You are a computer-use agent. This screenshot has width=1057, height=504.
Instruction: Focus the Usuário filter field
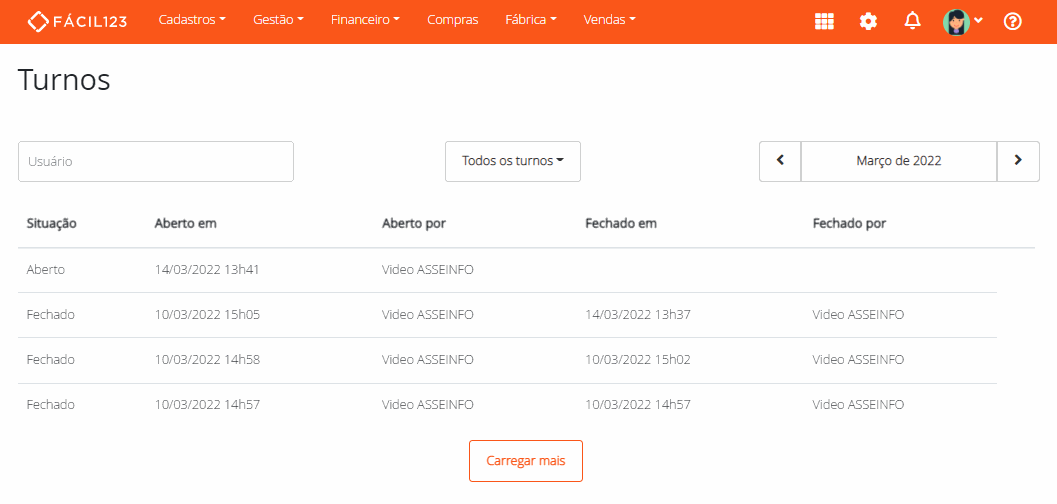[156, 161]
